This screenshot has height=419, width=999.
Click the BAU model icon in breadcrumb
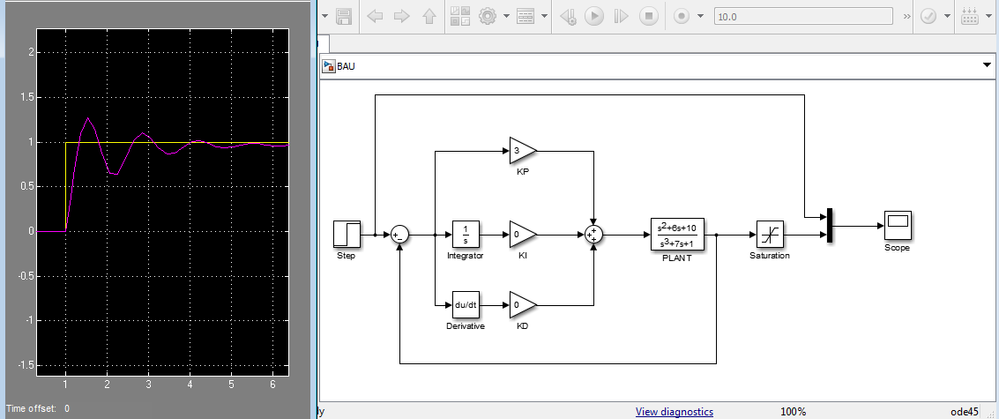point(329,66)
